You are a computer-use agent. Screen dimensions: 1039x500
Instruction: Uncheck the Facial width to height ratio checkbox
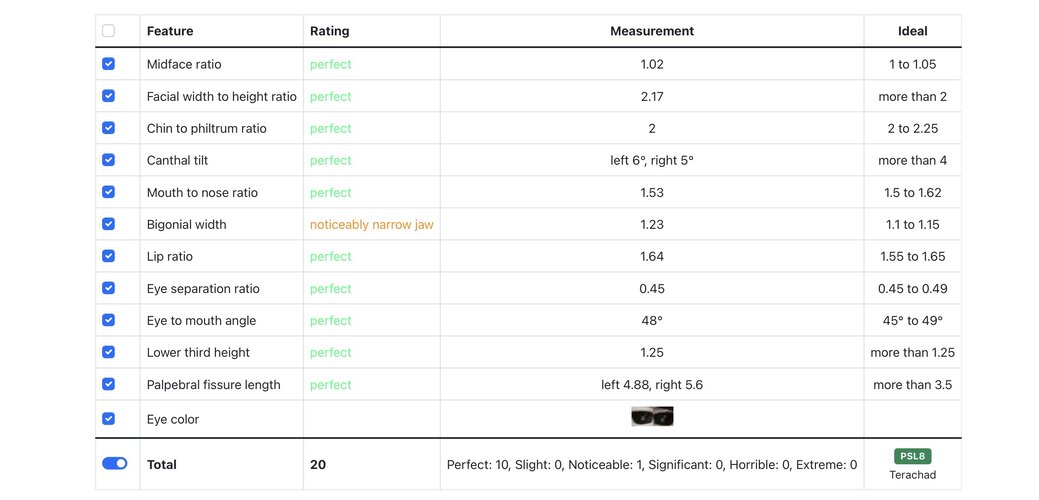[x=108, y=96]
